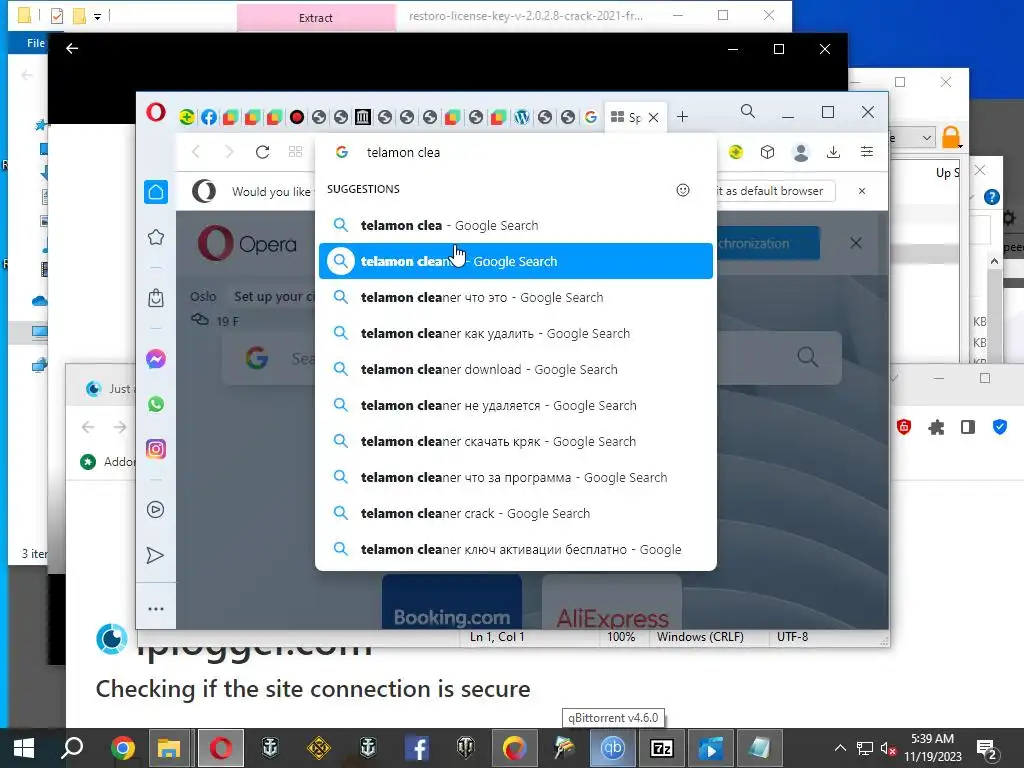This screenshot has height=768, width=1024.
Task: Open the AliExpress speed dial tile
Action: pos(612,602)
